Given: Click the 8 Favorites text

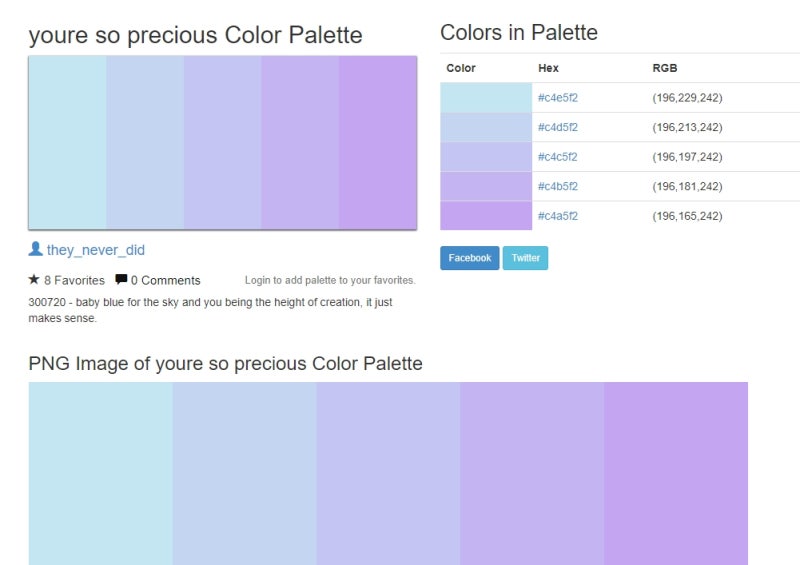Looking at the screenshot, I should (x=74, y=280).
